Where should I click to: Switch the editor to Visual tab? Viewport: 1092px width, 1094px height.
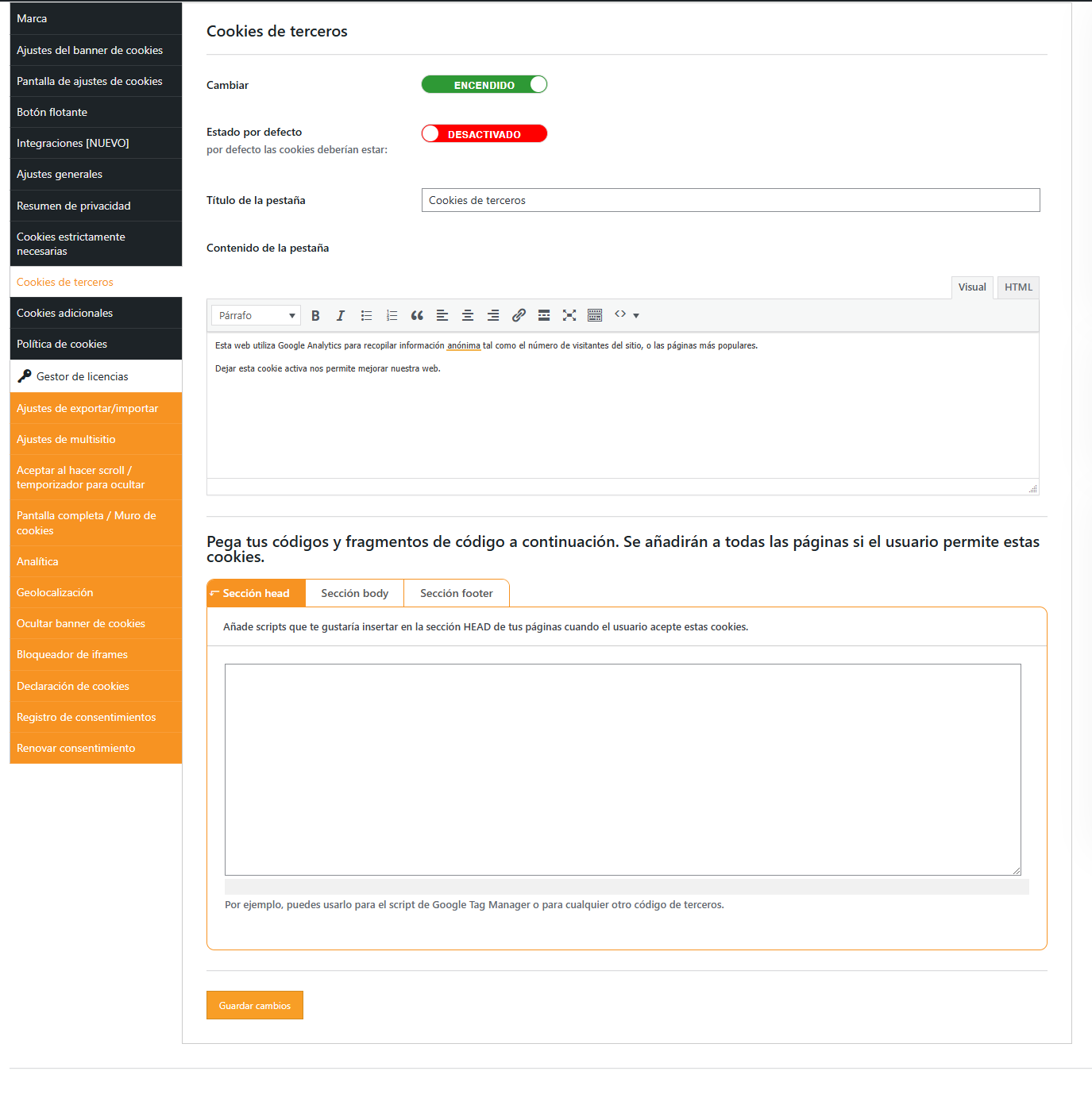972,287
